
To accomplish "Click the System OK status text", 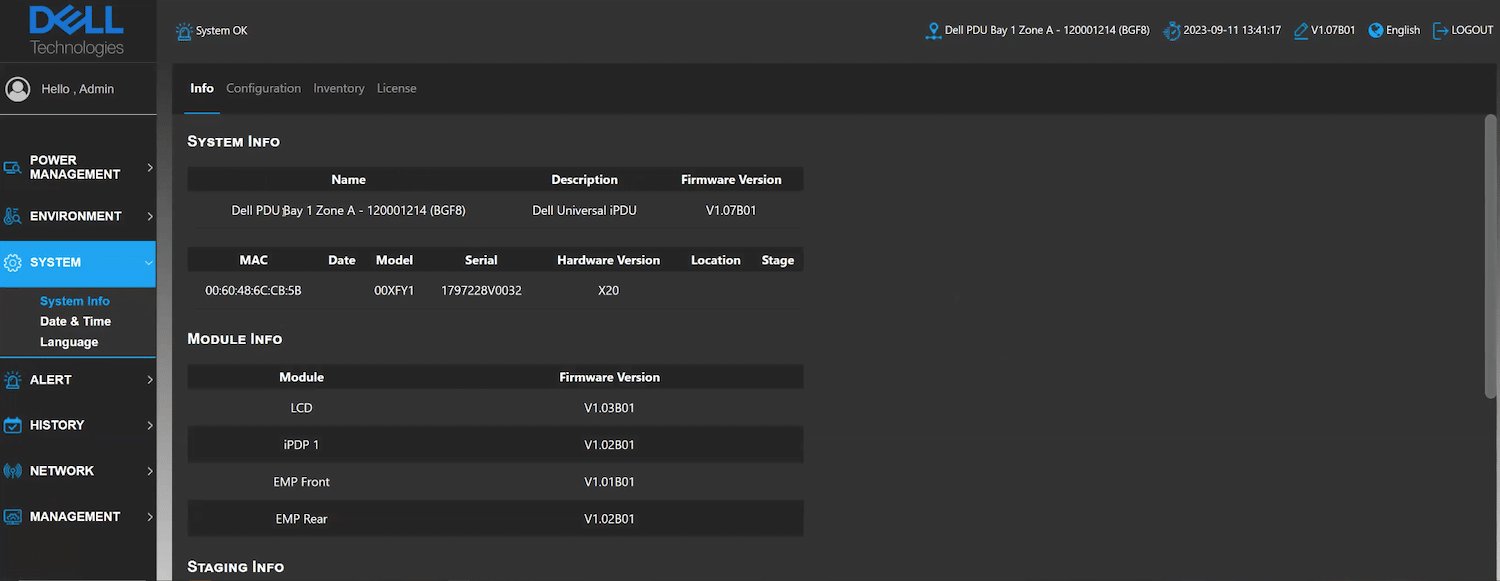I will pyautogui.click(x=221, y=31).
